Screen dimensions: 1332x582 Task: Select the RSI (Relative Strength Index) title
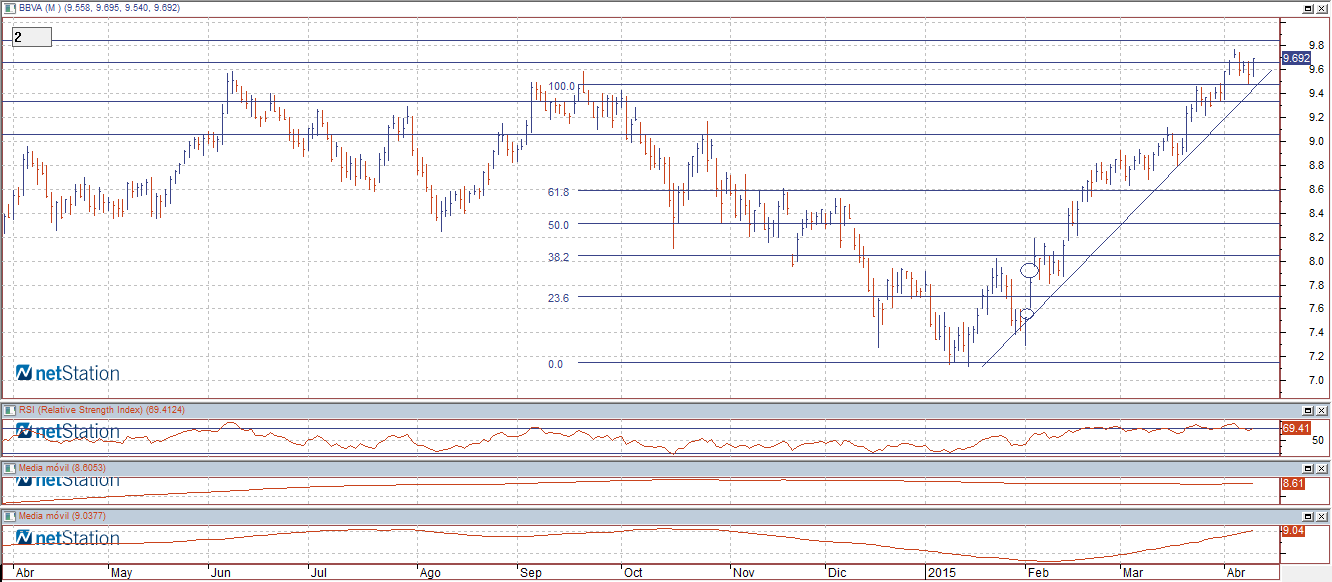(x=101, y=410)
